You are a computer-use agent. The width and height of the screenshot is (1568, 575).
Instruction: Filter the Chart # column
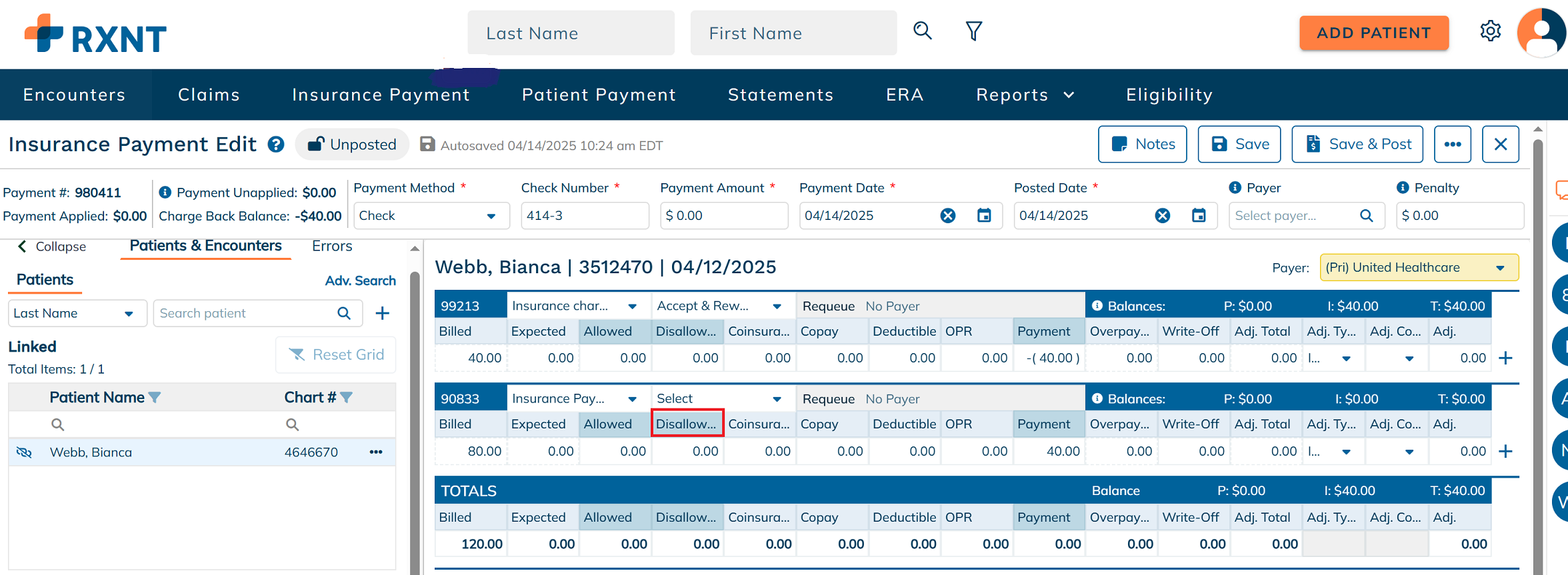[x=346, y=398]
